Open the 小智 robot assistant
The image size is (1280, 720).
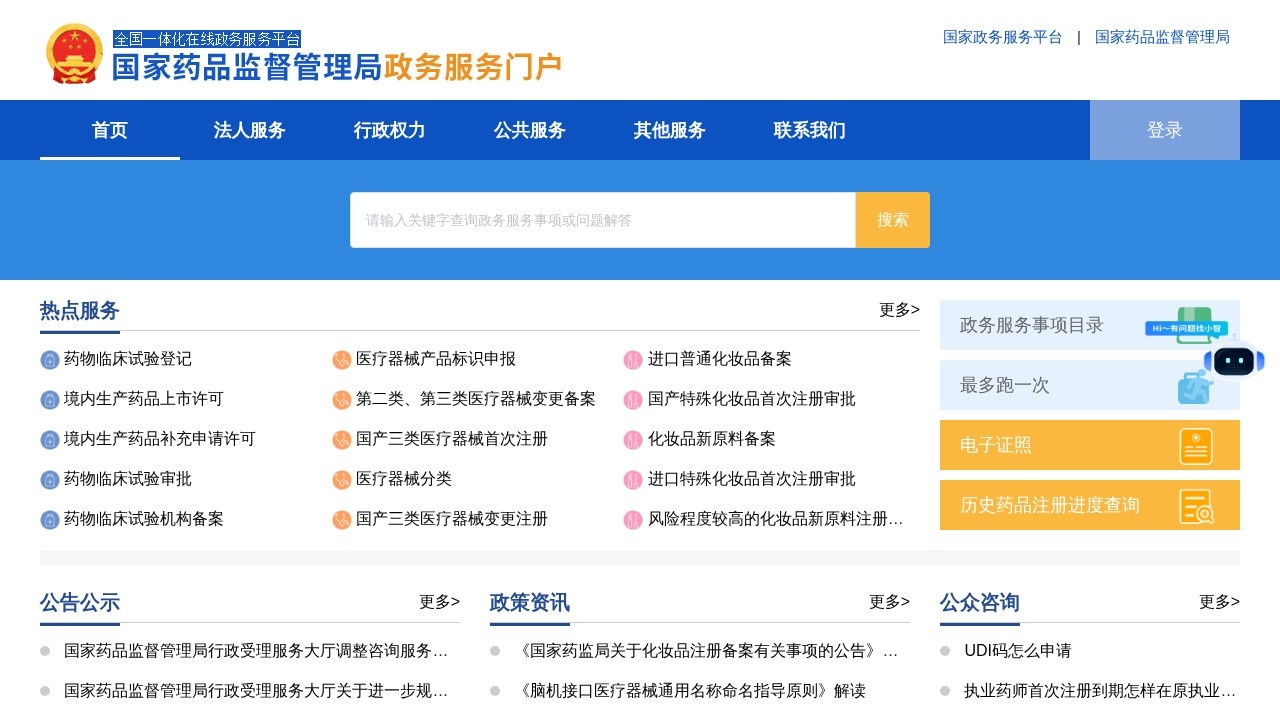(1234, 360)
